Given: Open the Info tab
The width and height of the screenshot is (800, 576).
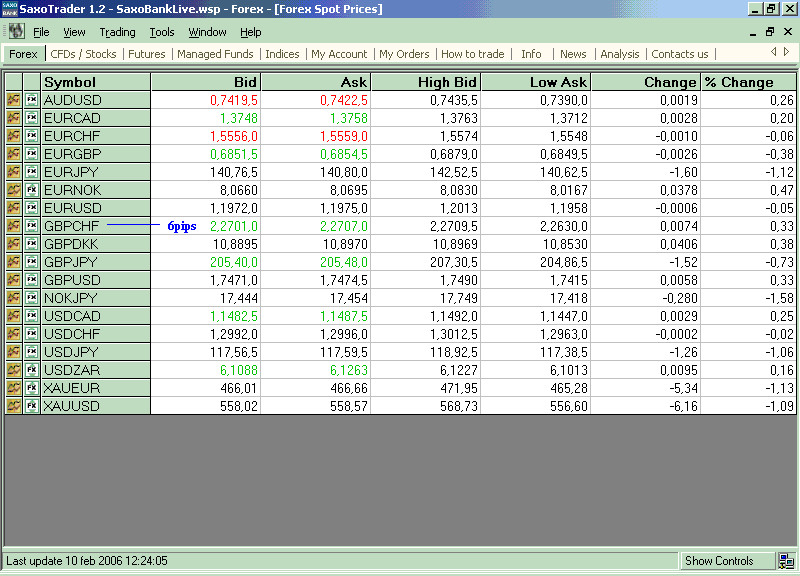Looking at the screenshot, I should coord(531,54).
